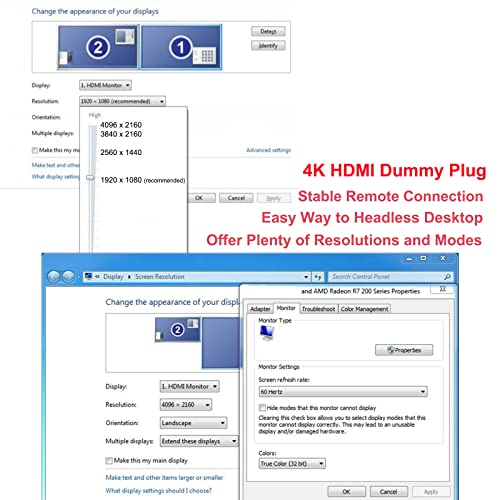The image size is (500, 500).
Task: Open 'What display settings should I choose?' link
Action: point(159,491)
